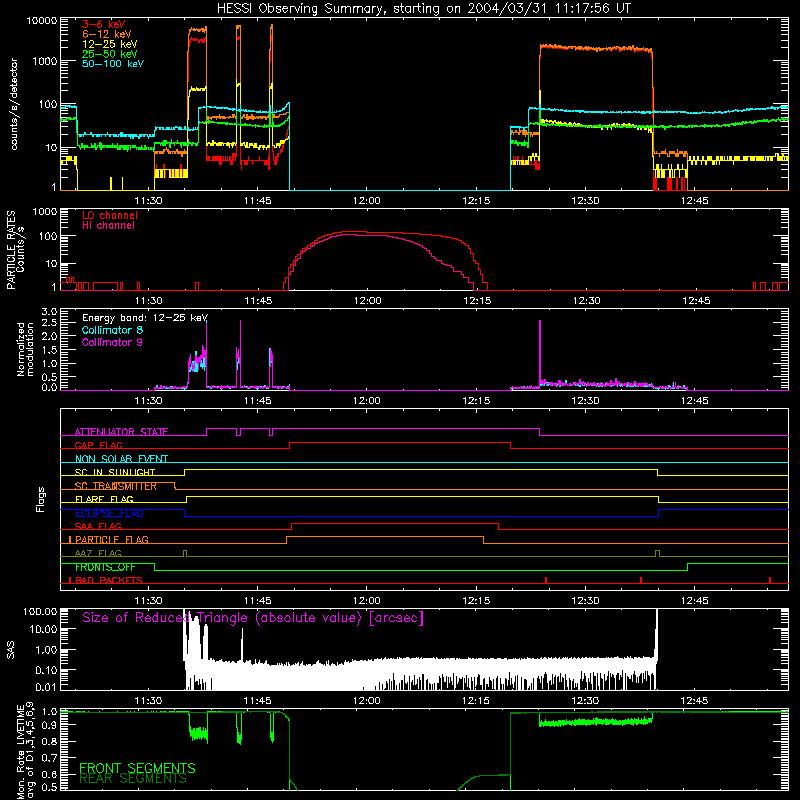Screen dimensions: 800x800
Task: Click the 12:45 tick label under count-rate plot
Action: pyautogui.click(x=694, y=201)
